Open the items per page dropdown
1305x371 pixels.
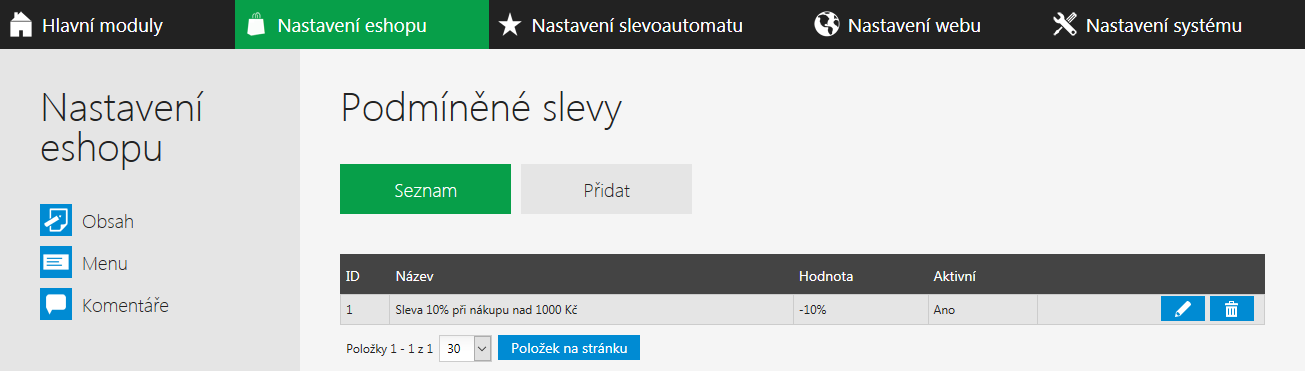[x=466, y=348]
